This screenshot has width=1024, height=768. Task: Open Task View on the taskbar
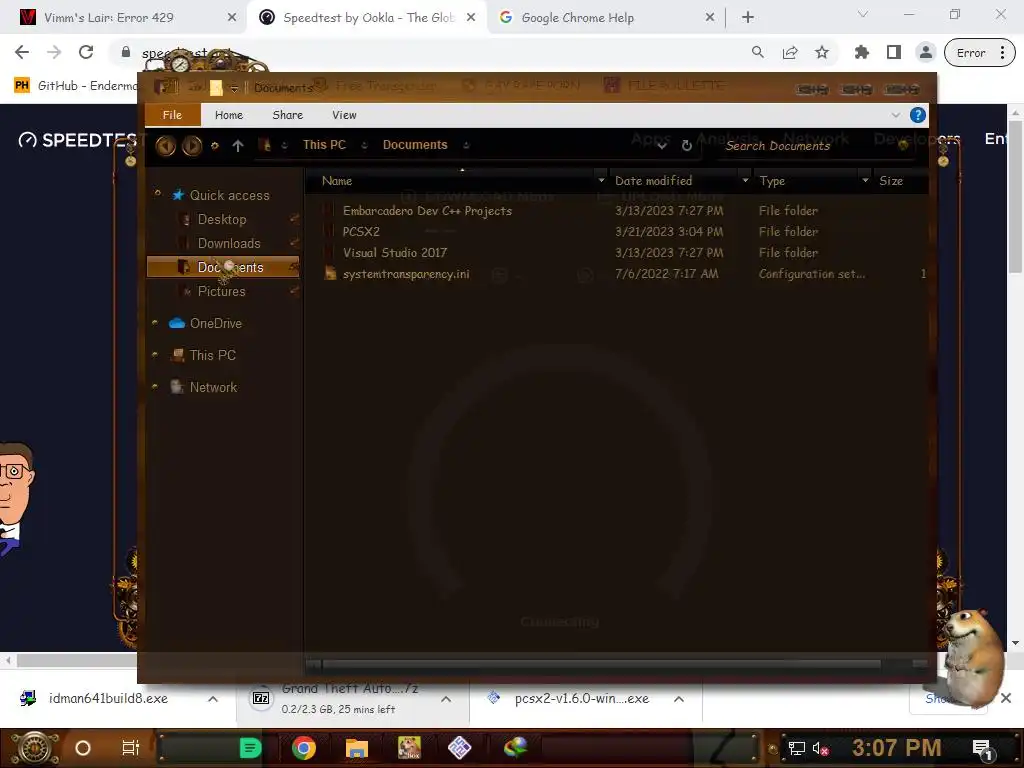click(x=131, y=748)
